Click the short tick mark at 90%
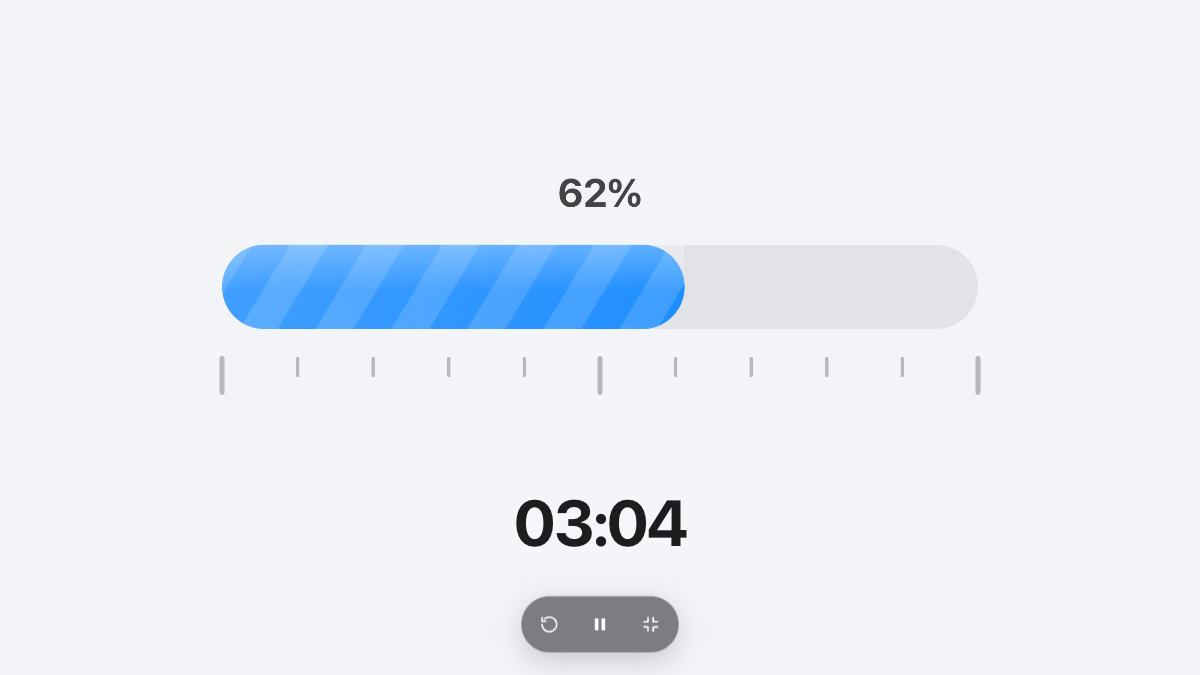This screenshot has width=1200, height=675. tap(902, 367)
